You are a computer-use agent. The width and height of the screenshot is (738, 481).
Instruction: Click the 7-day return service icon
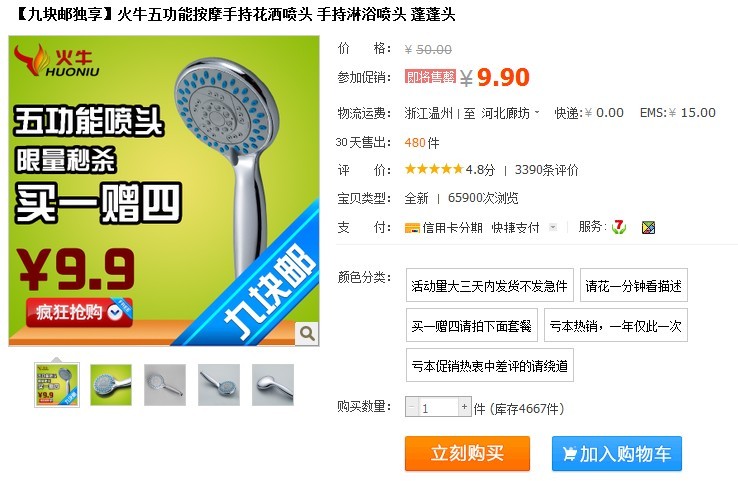tap(618, 227)
